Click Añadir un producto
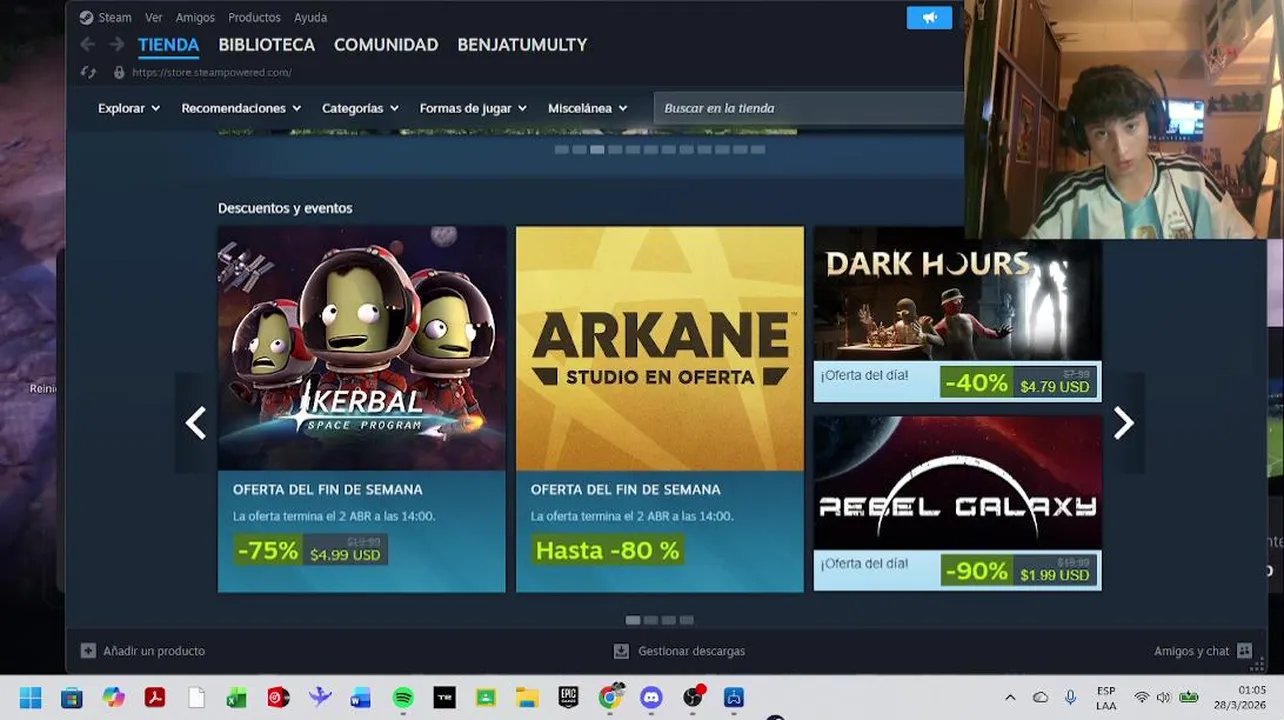 tap(154, 651)
